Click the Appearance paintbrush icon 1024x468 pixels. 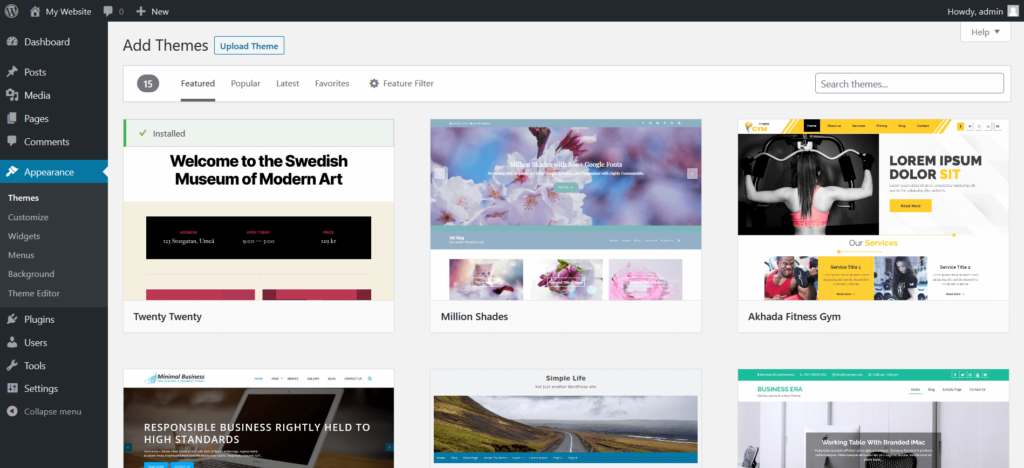(12, 172)
